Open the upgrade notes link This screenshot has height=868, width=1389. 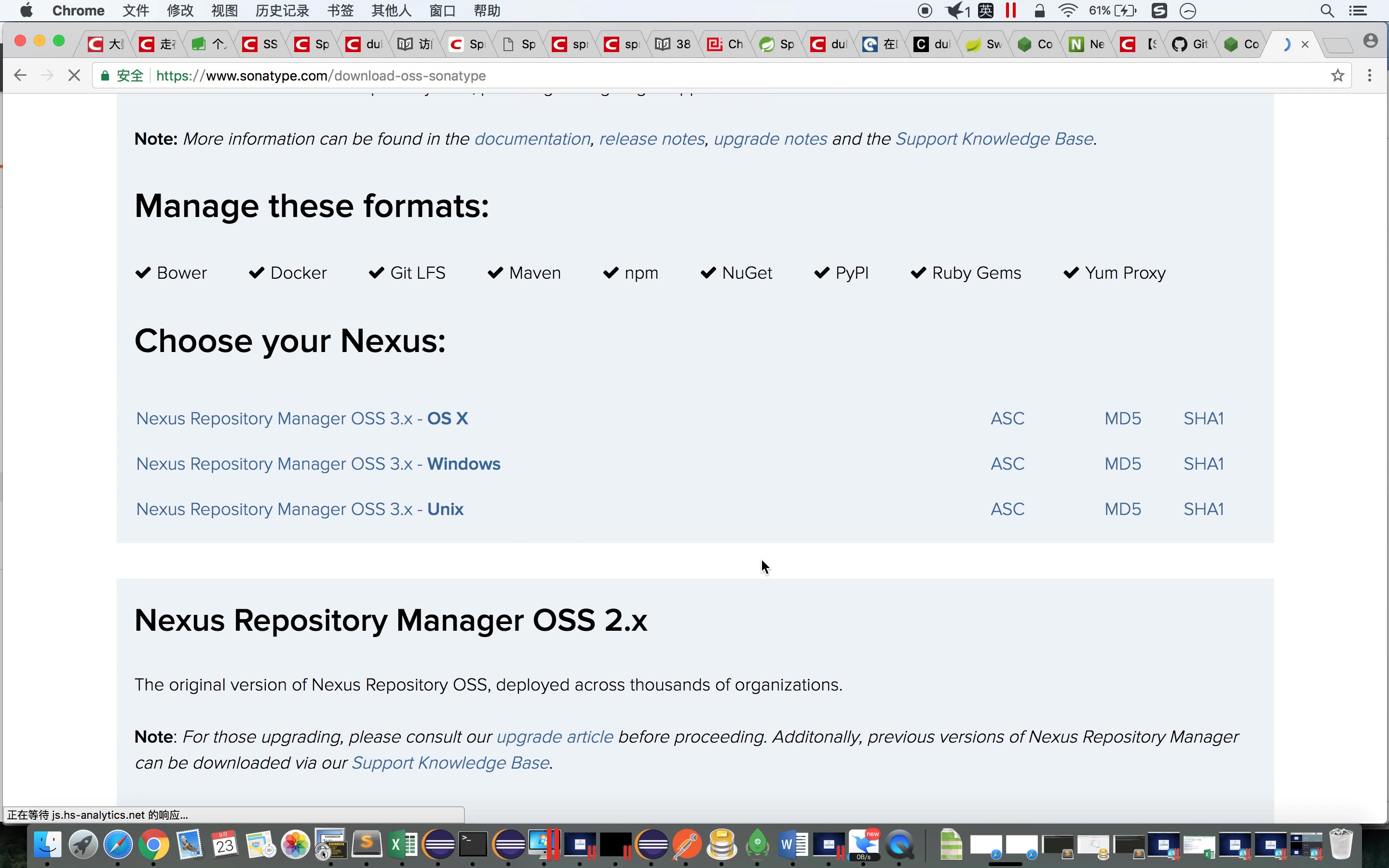tap(770, 139)
